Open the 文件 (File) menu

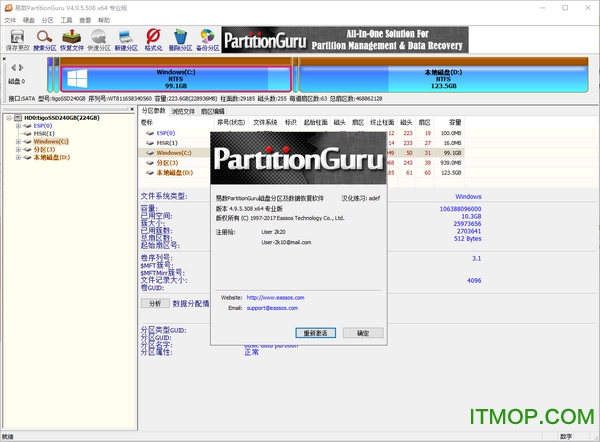(x=10, y=20)
